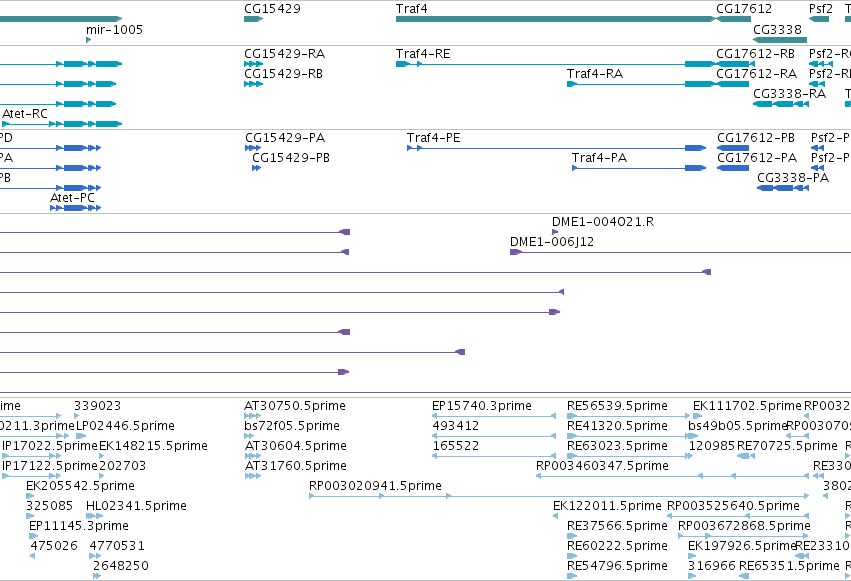The width and height of the screenshot is (851, 581).
Task: Click the EK122011.5prime EST glyph
Action: coord(555,516)
